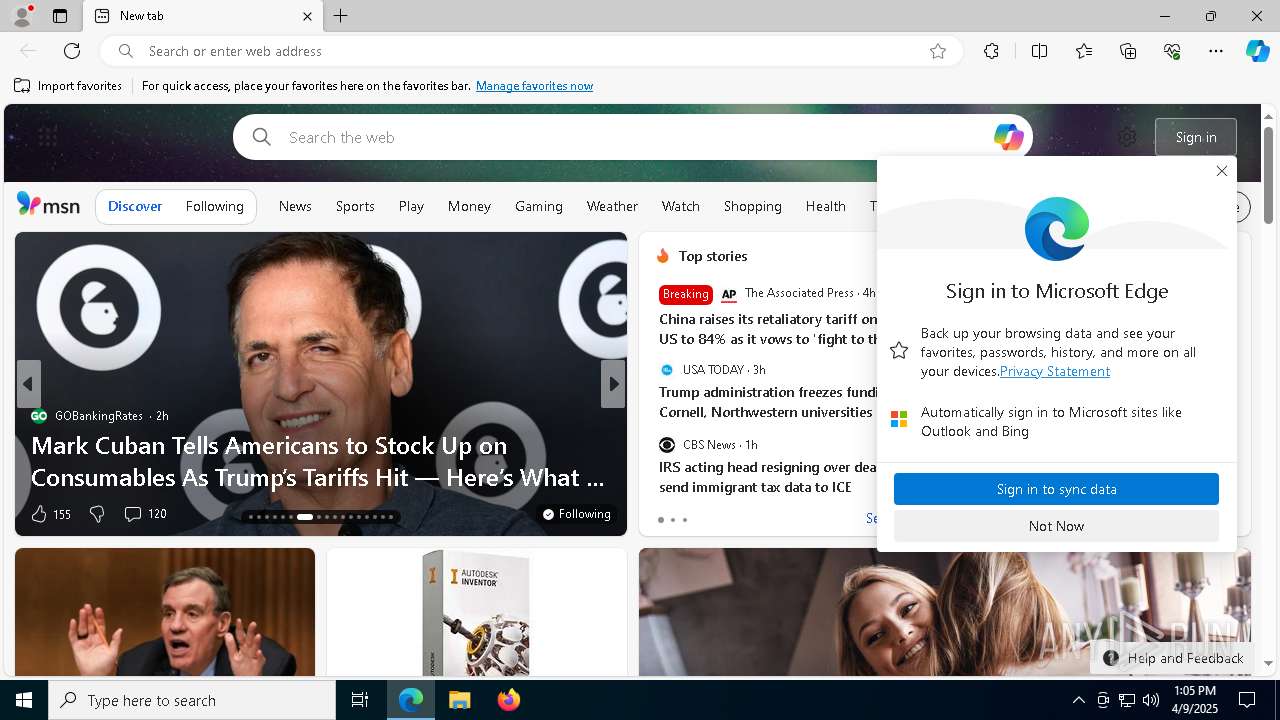The image size is (1280, 720).
Task: Go to next carousel slide arrow
Action: [613, 384]
